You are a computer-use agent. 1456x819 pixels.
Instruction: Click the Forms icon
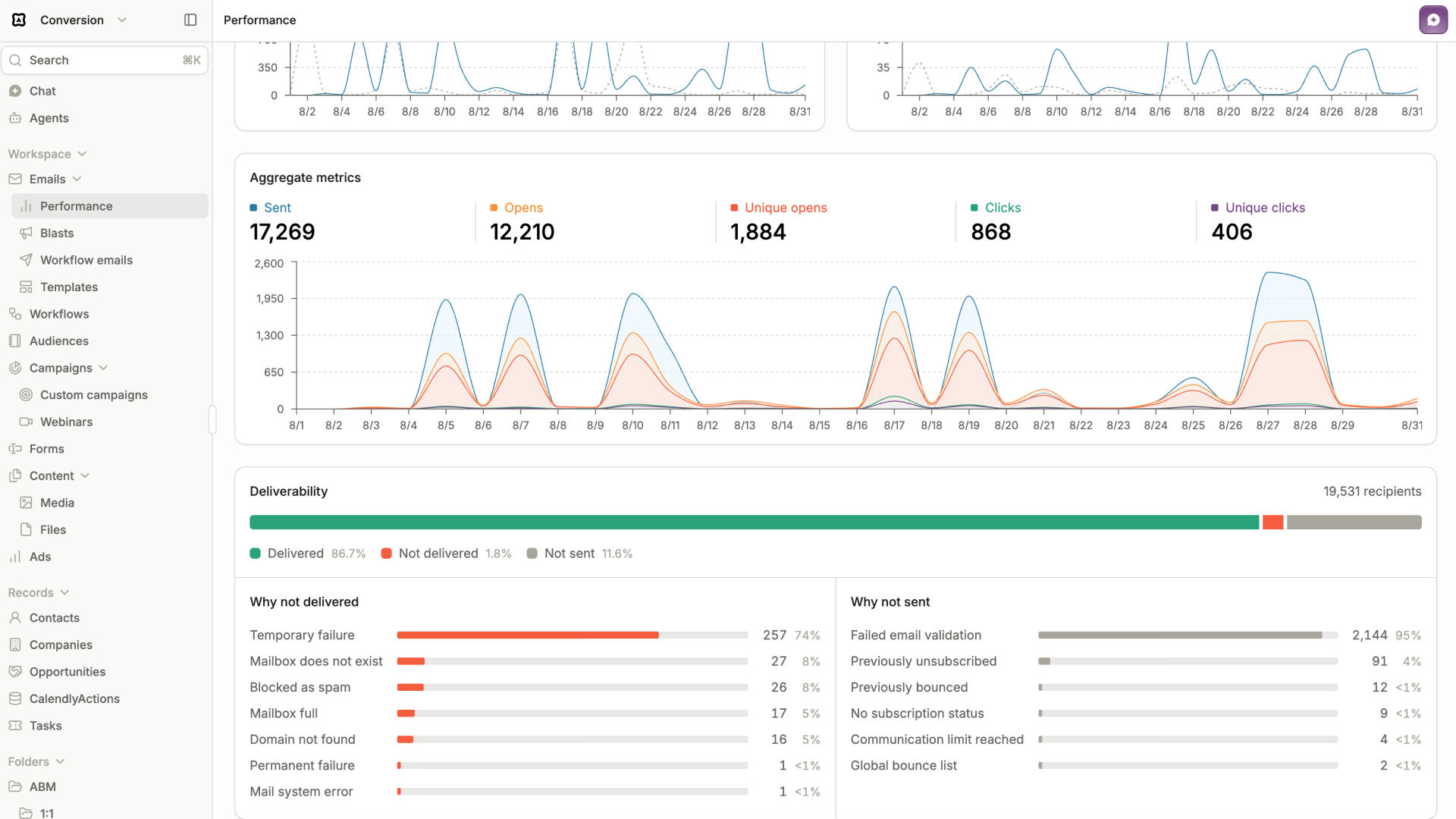pos(15,449)
